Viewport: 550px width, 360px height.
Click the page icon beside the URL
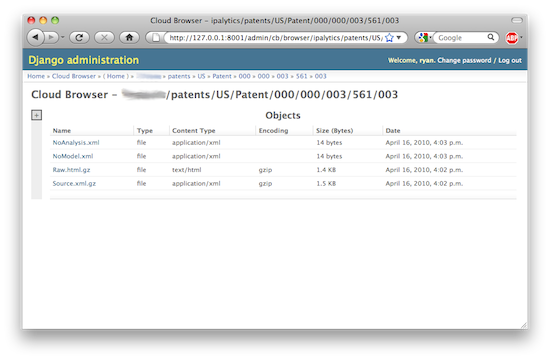pos(156,38)
